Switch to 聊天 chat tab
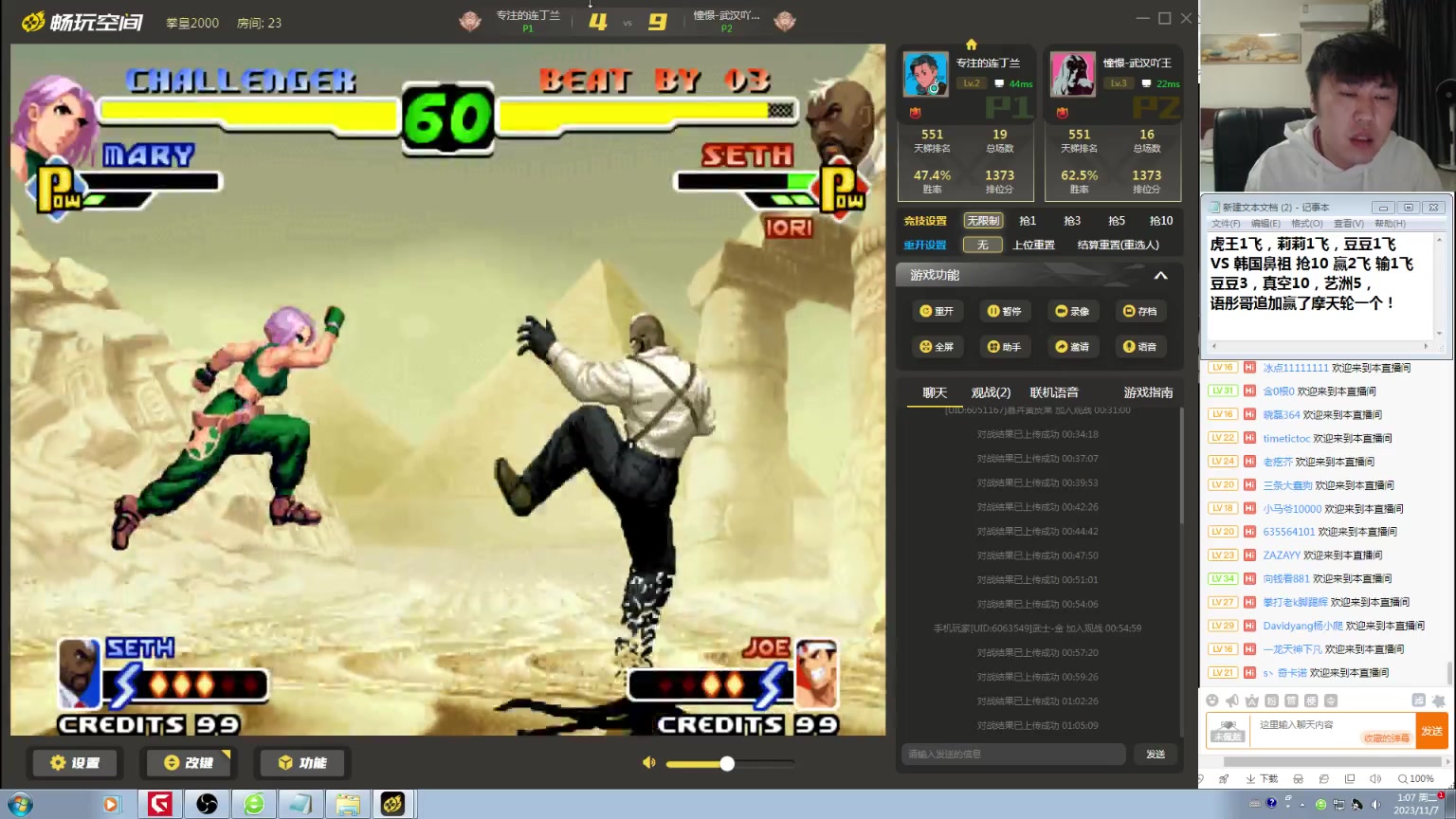This screenshot has height=819, width=1456. [x=935, y=392]
